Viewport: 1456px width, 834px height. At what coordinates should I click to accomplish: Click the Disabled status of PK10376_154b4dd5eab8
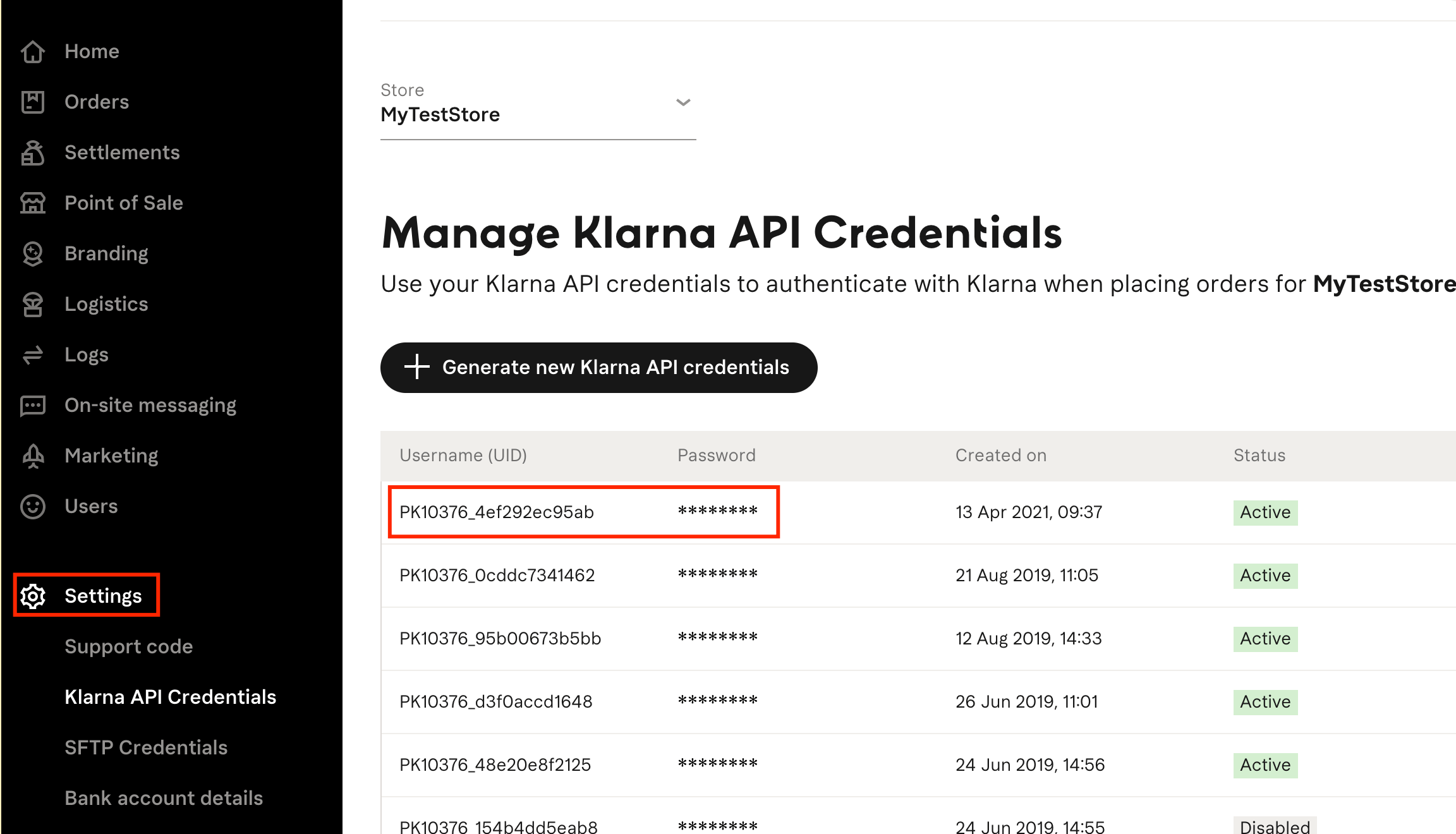[x=1274, y=826]
